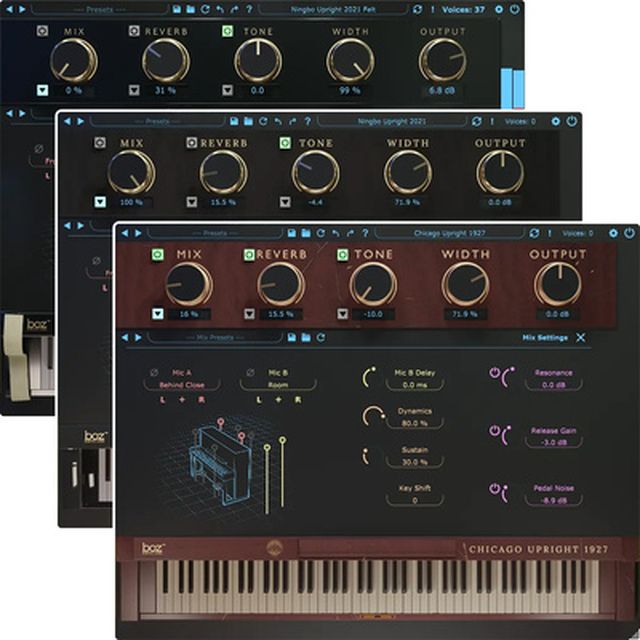
Task: Redo in Chicago Upright window toolbar
Action: (350, 233)
